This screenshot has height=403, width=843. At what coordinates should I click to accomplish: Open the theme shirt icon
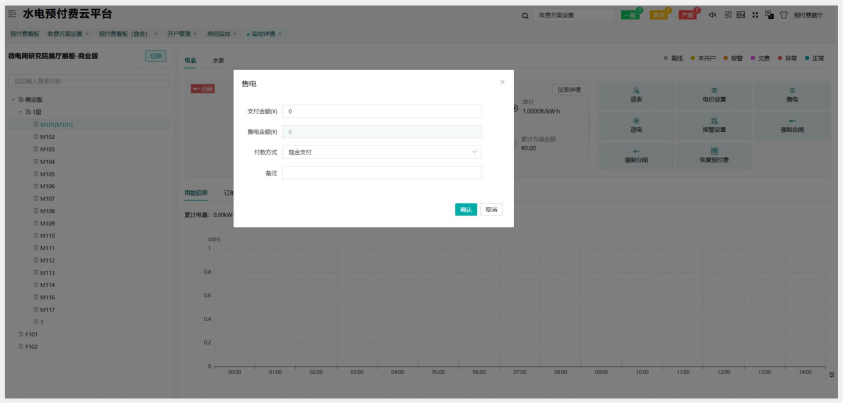pyautogui.click(x=784, y=15)
